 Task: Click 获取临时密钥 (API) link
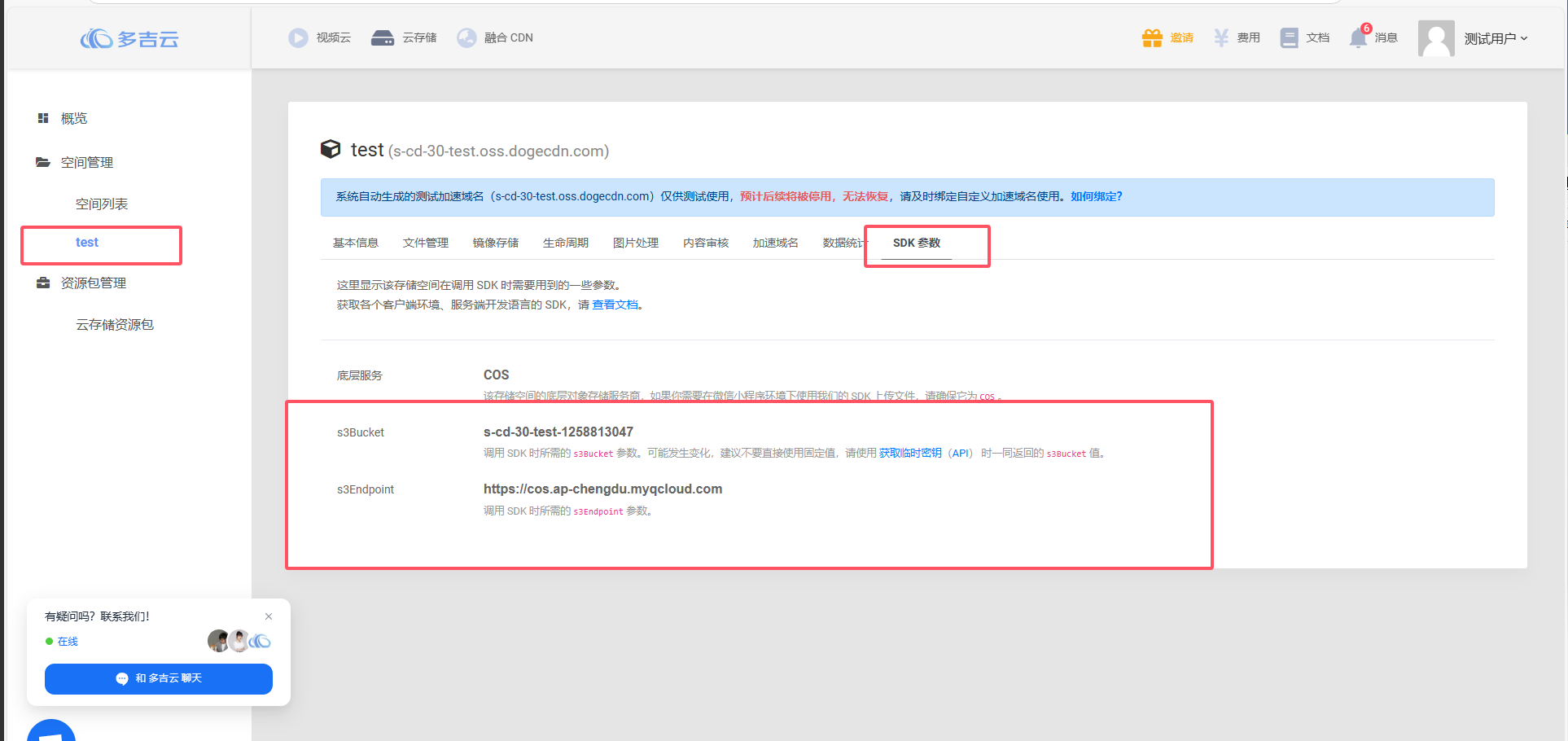926,453
